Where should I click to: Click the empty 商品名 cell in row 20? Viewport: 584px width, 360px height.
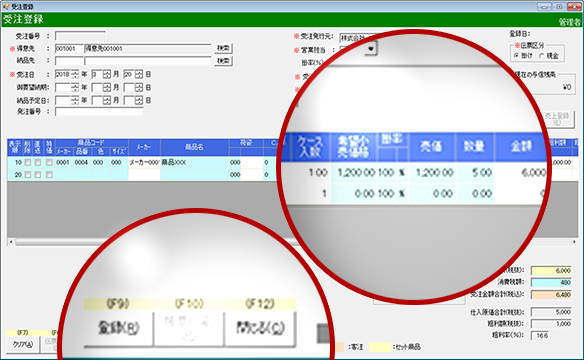[195, 175]
